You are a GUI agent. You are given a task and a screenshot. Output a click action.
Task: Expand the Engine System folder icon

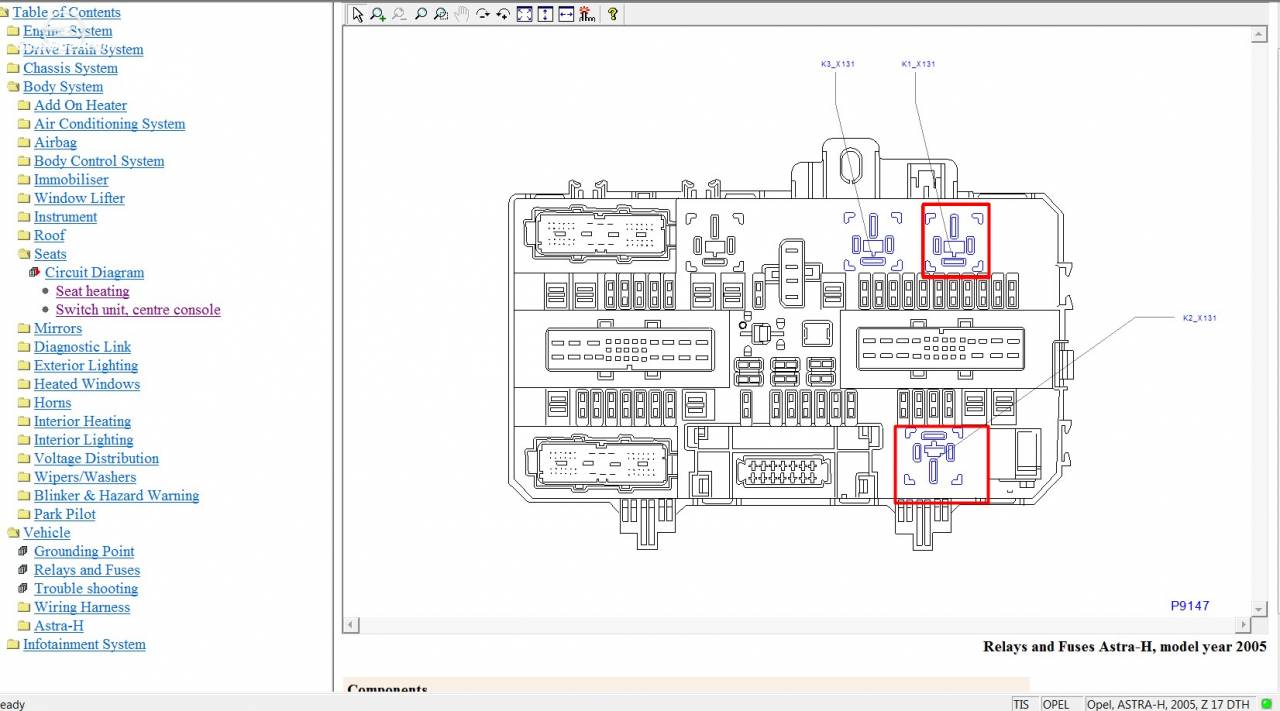[x=13, y=31]
